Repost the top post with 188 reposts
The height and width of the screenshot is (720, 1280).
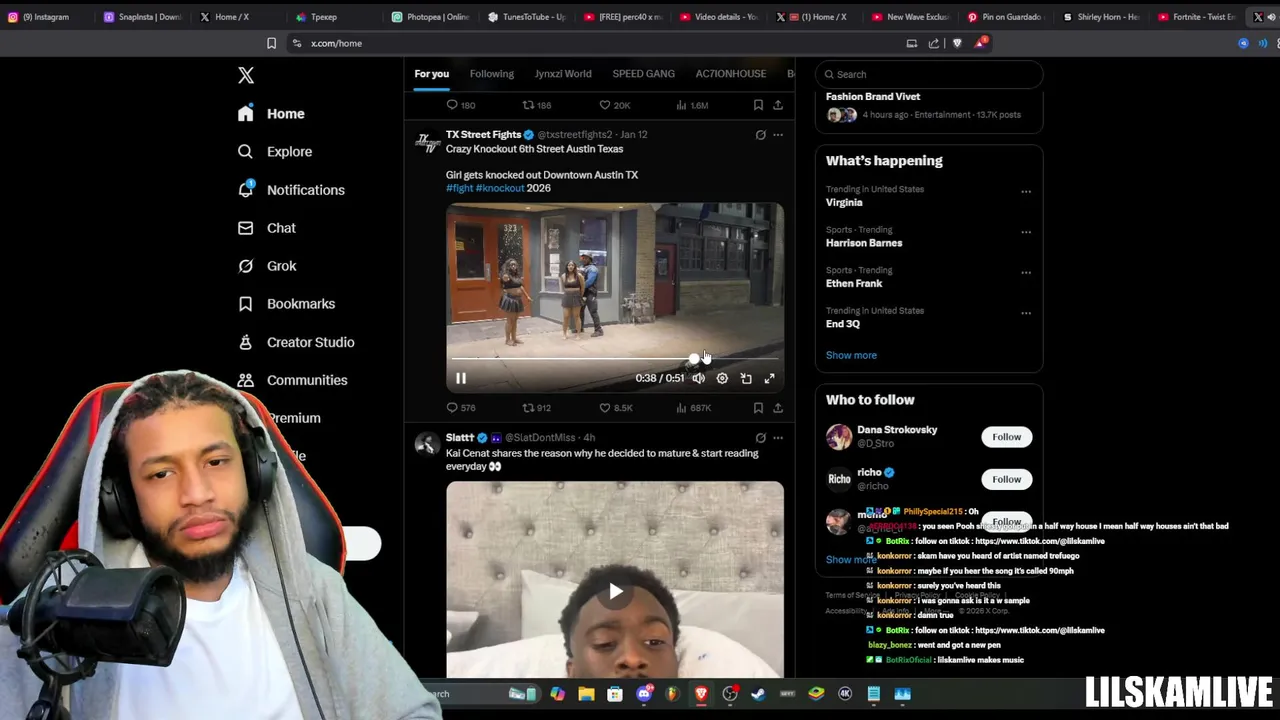point(537,105)
